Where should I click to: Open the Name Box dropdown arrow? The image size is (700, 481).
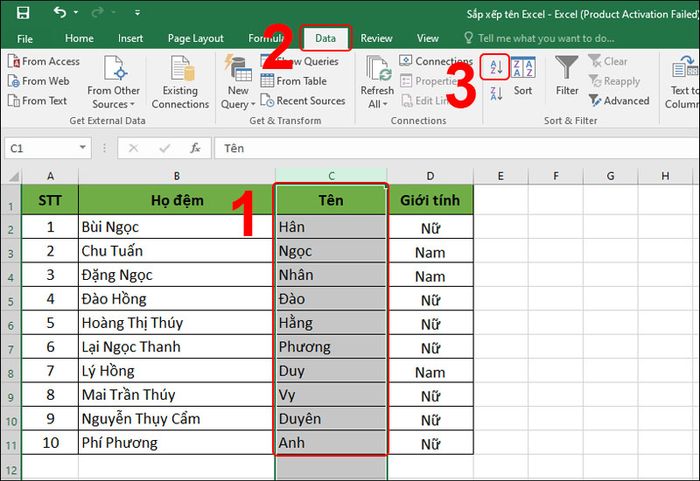point(83,147)
